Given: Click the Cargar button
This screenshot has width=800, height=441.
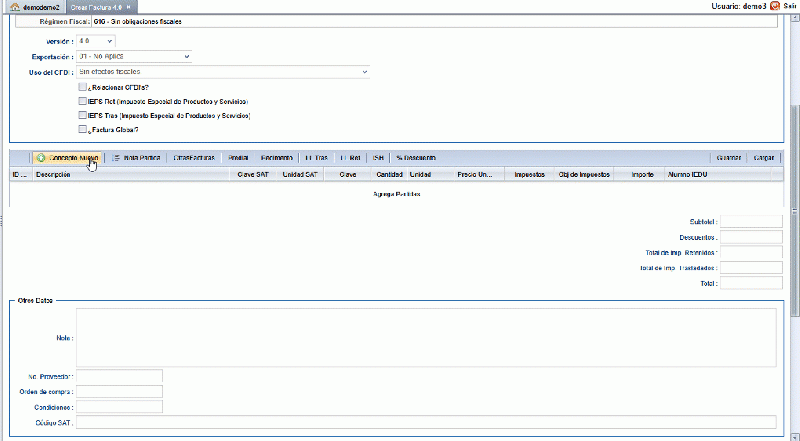Looking at the screenshot, I should 764,158.
